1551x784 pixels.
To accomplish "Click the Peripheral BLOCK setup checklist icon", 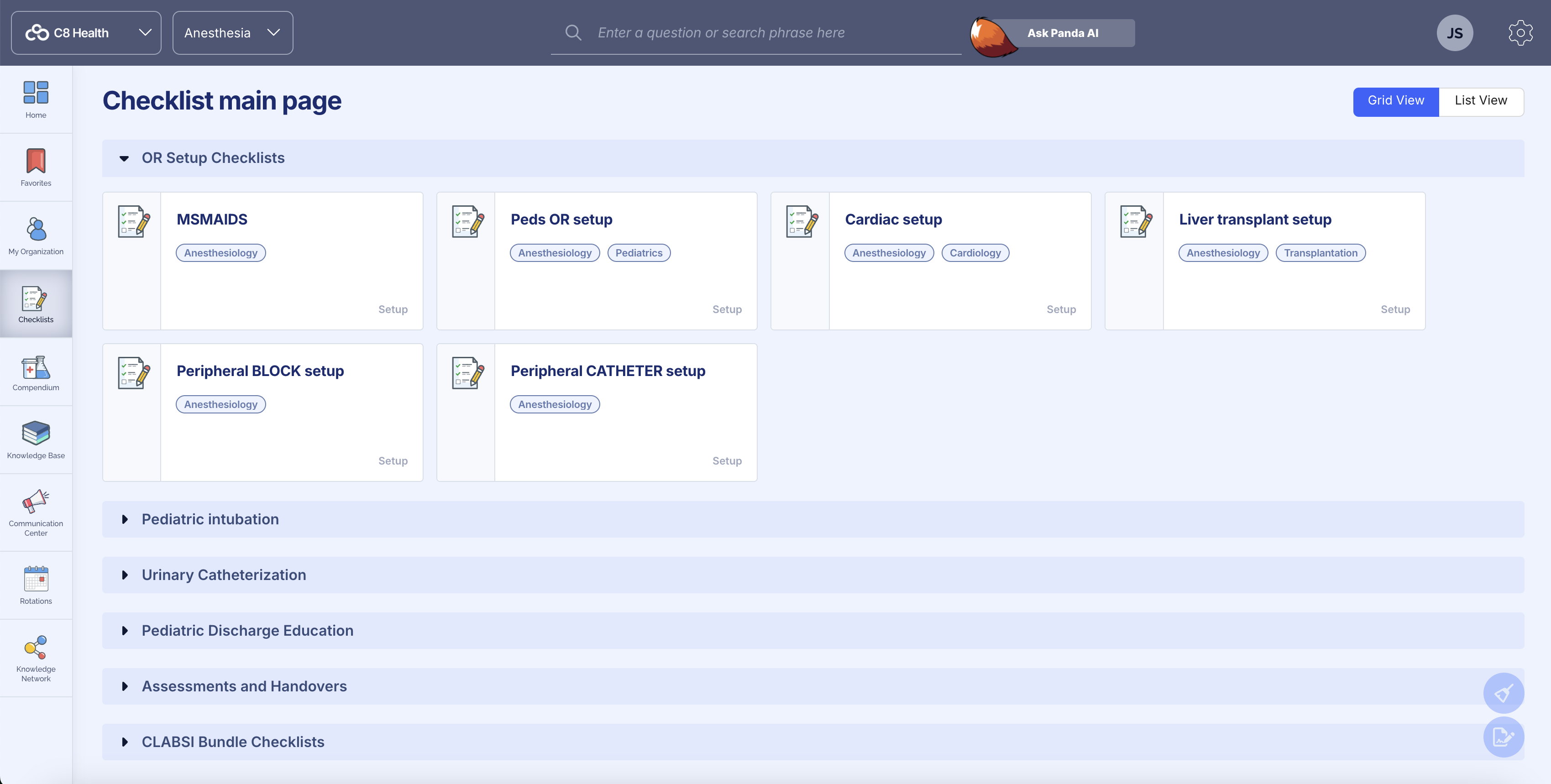I will (134, 373).
